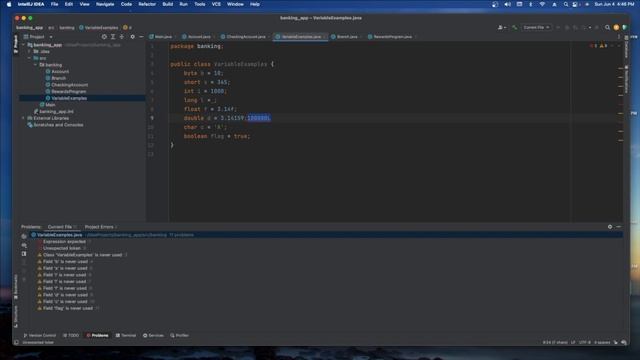This screenshot has height=360, width=640.
Task: Open the Database side tool window
Action: 626,46
